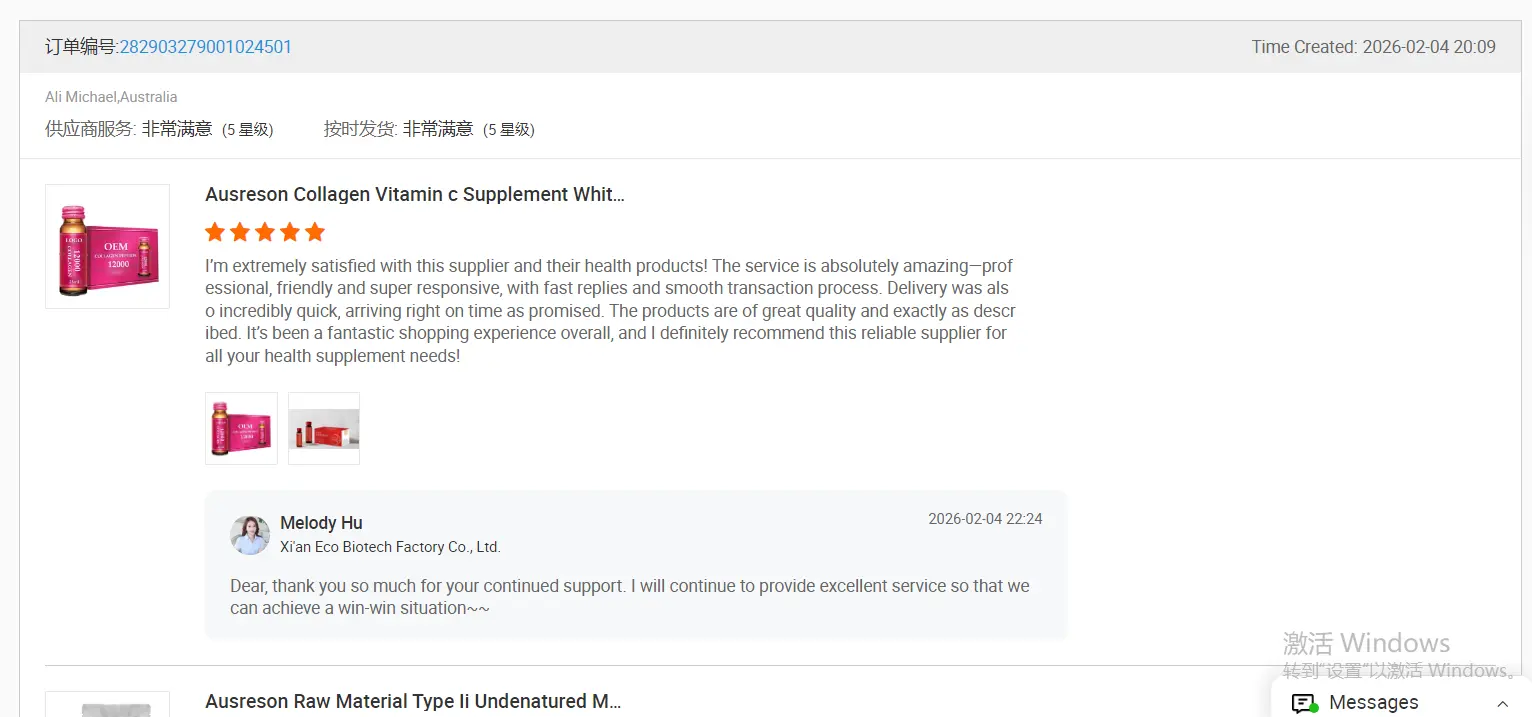
Task: Click the first orange rating star
Action: pyautogui.click(x=215, y=232)
